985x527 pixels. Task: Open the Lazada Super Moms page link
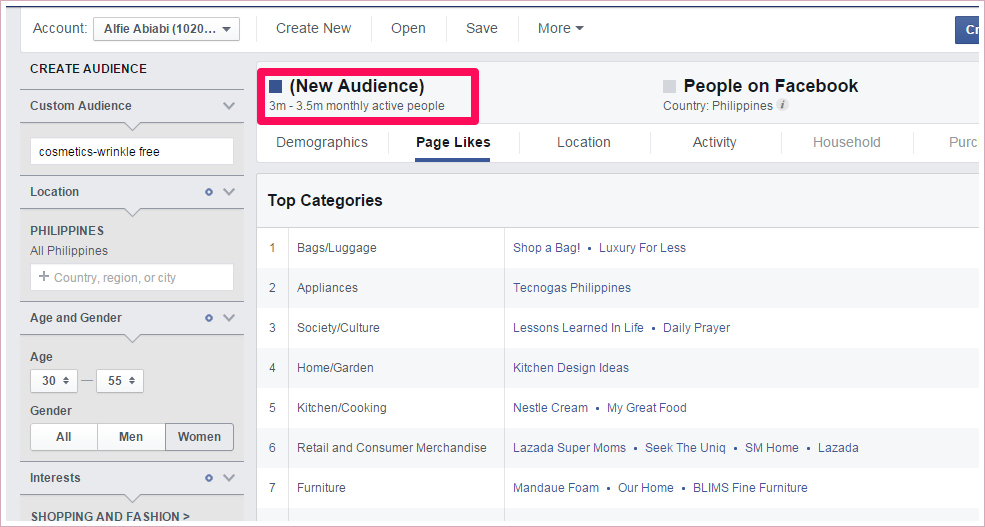(569, 448)
